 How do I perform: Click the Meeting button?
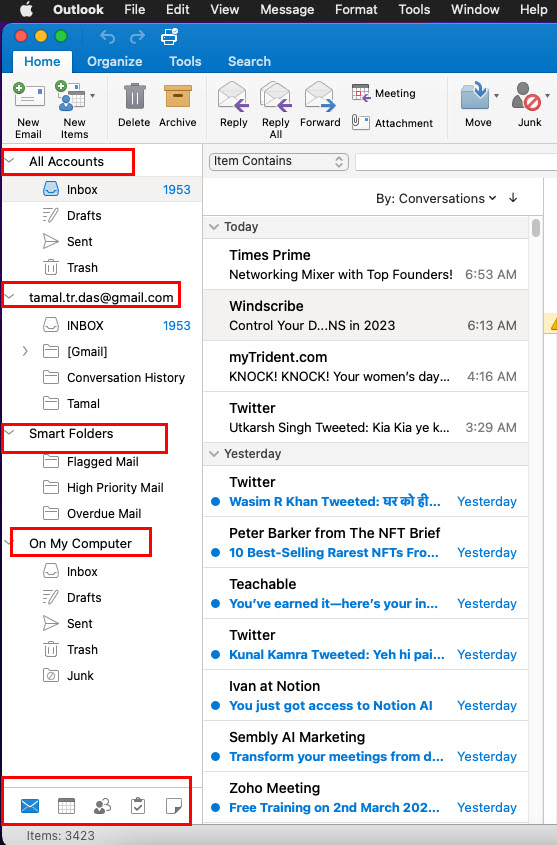[x=384, y=93]
